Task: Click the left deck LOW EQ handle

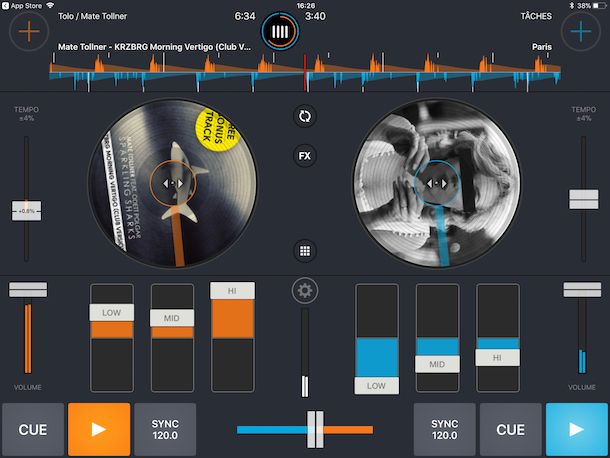Action: (112, 312)
